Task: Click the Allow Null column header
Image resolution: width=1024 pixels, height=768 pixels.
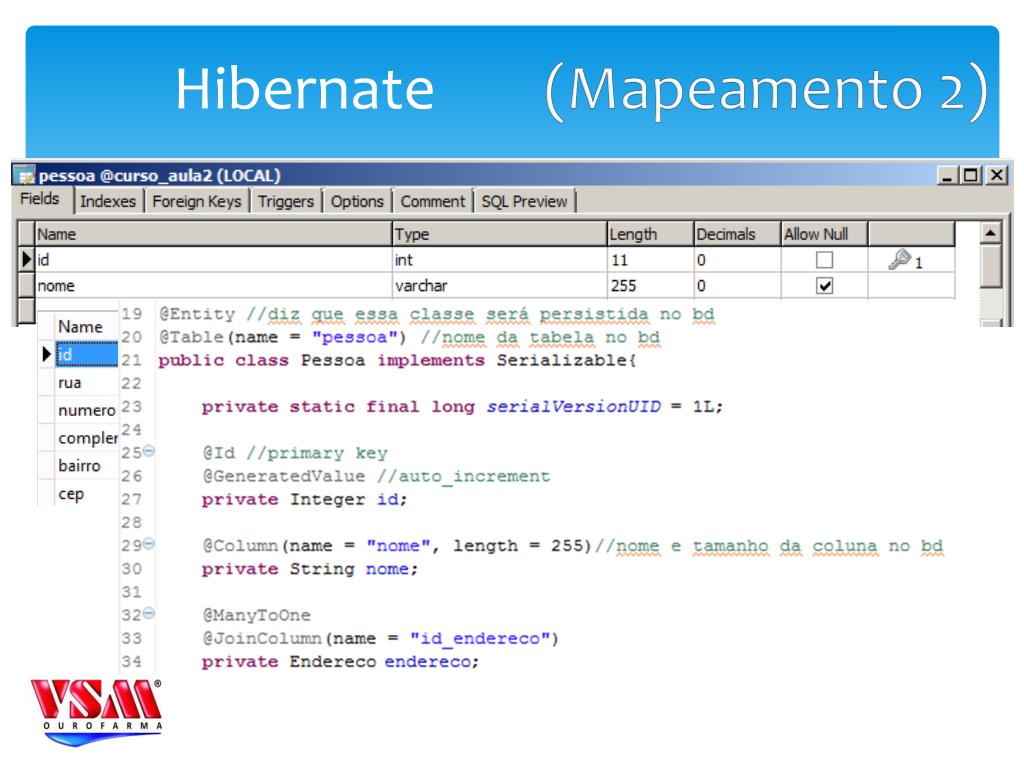Action: click(824, 234)
